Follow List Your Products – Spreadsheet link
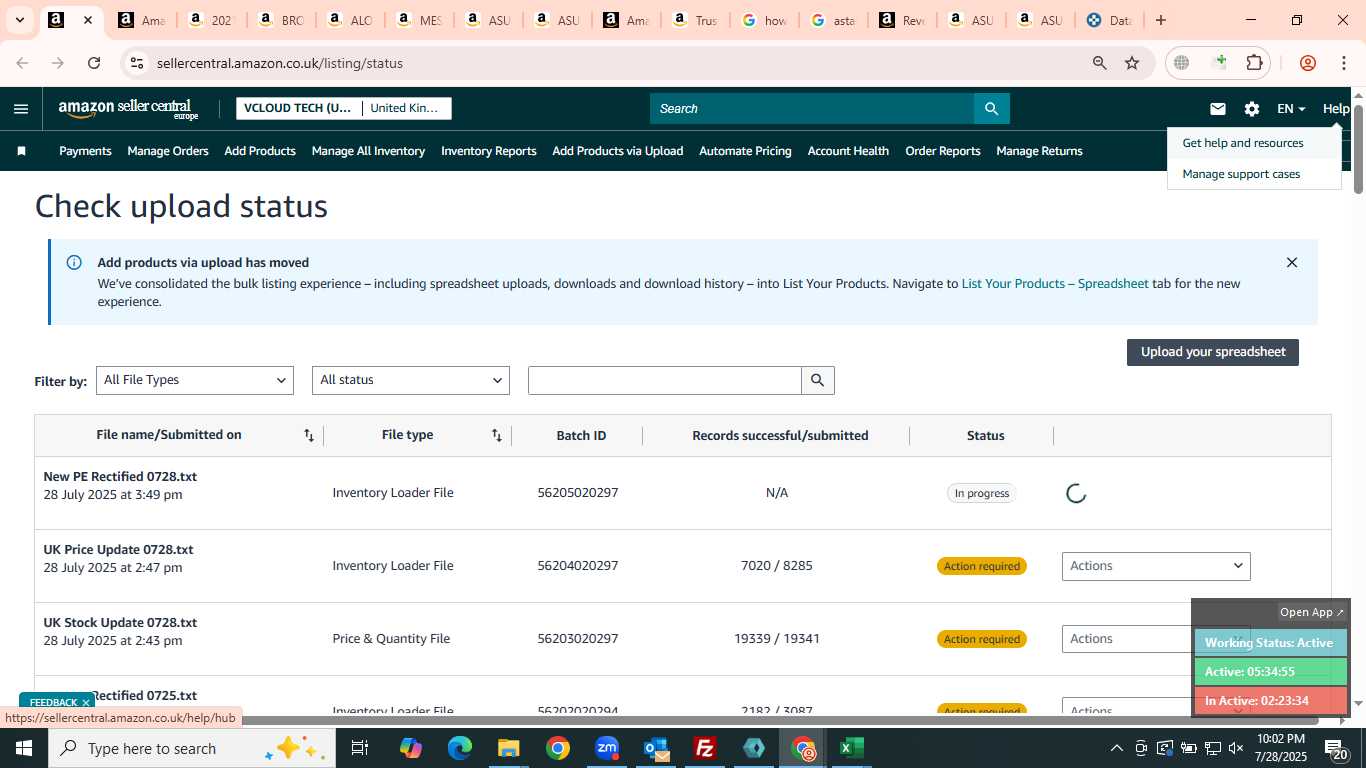 1055,284
